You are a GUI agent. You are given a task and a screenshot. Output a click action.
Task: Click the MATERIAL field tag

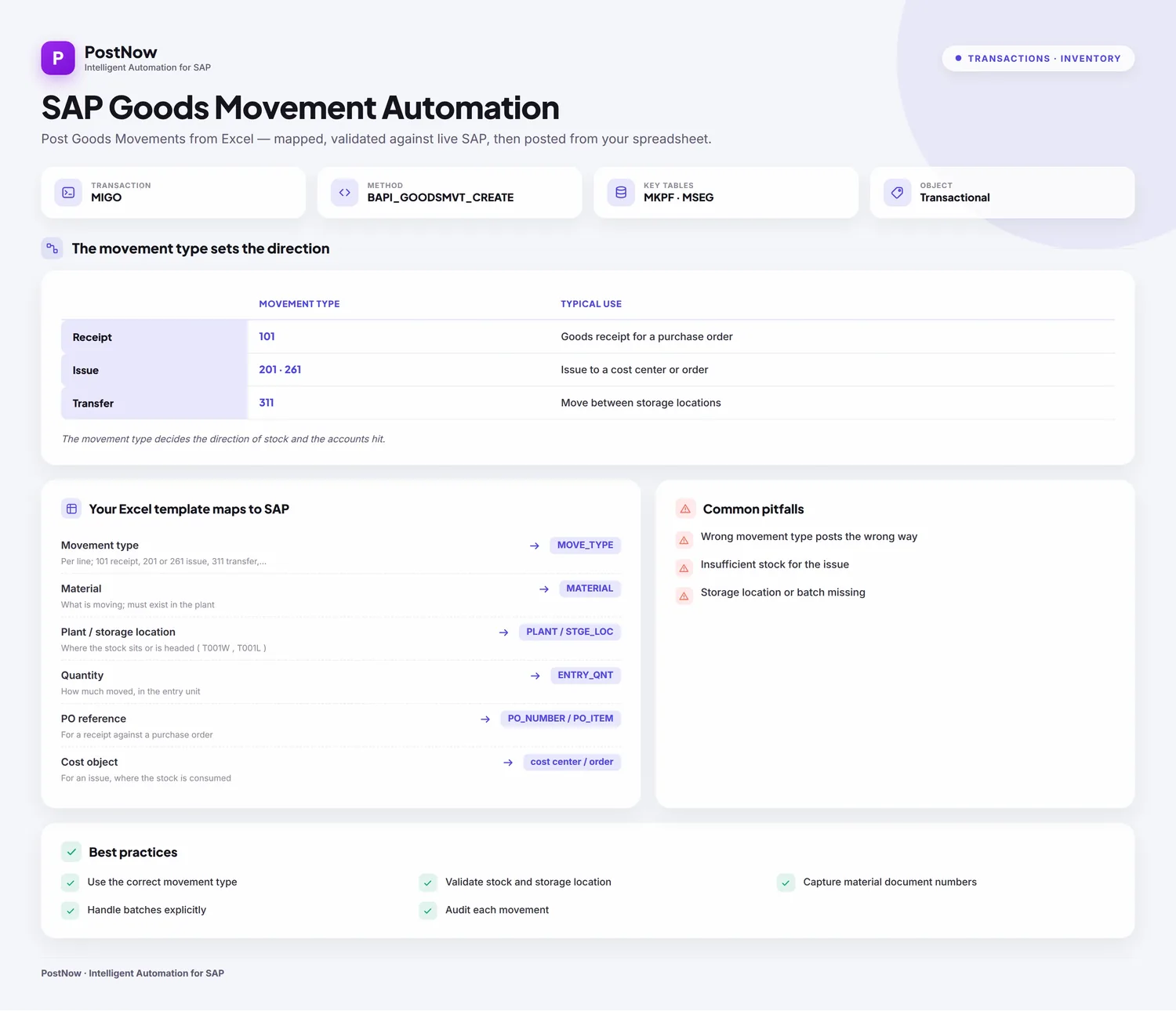[x=590, y=589]
